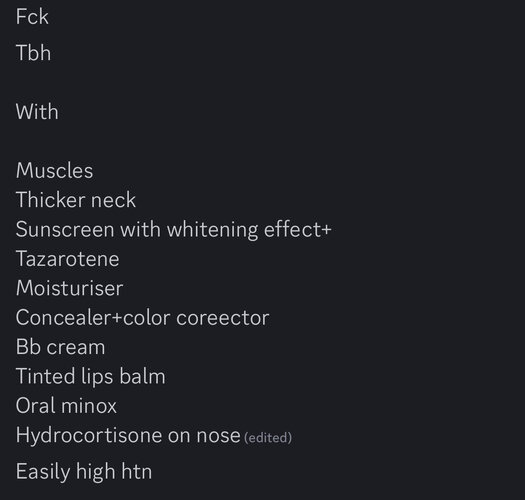The width and height of the screenshot is (525, 500).
Task: Click the word 'nose' before edited tag
Action: pyautogui.click(x=218, y=436)
